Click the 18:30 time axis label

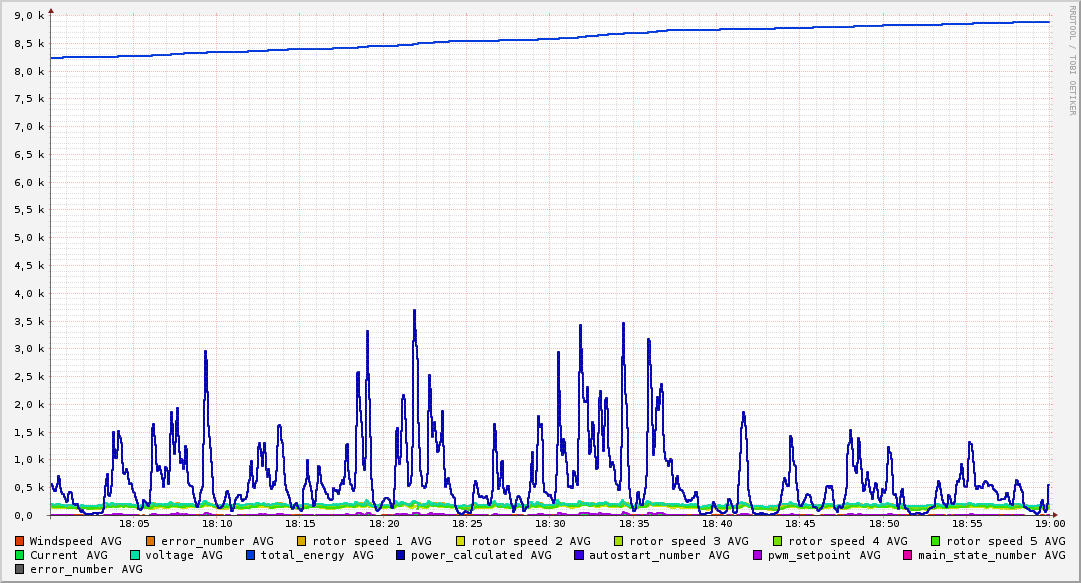pos(550,523)
